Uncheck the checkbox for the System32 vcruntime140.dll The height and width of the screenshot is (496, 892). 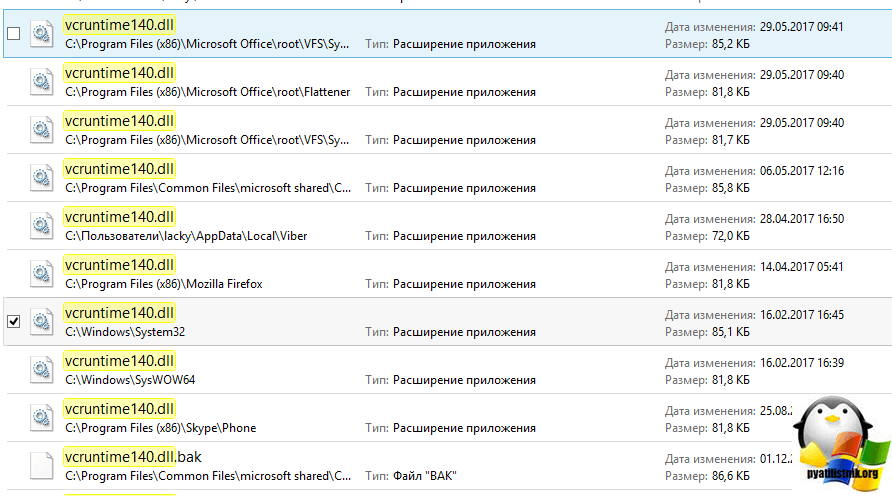point(13,321)
